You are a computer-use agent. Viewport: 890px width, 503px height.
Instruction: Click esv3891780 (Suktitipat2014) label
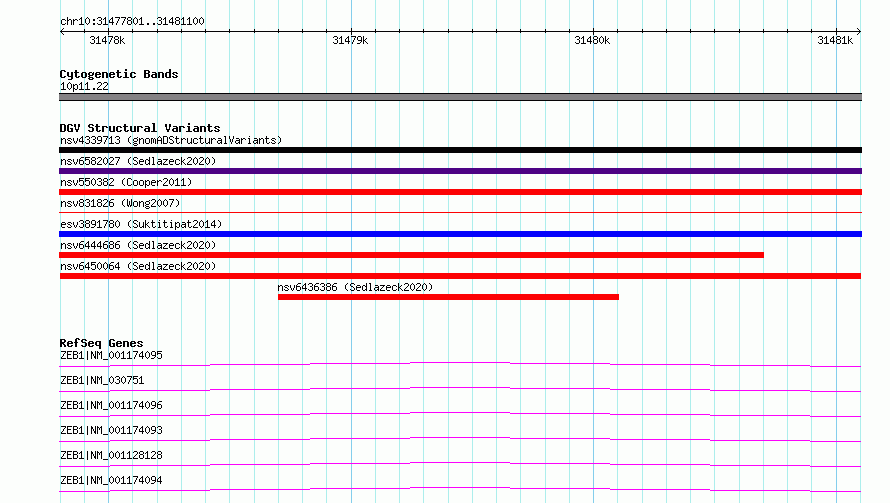click(x=141, y=224)
